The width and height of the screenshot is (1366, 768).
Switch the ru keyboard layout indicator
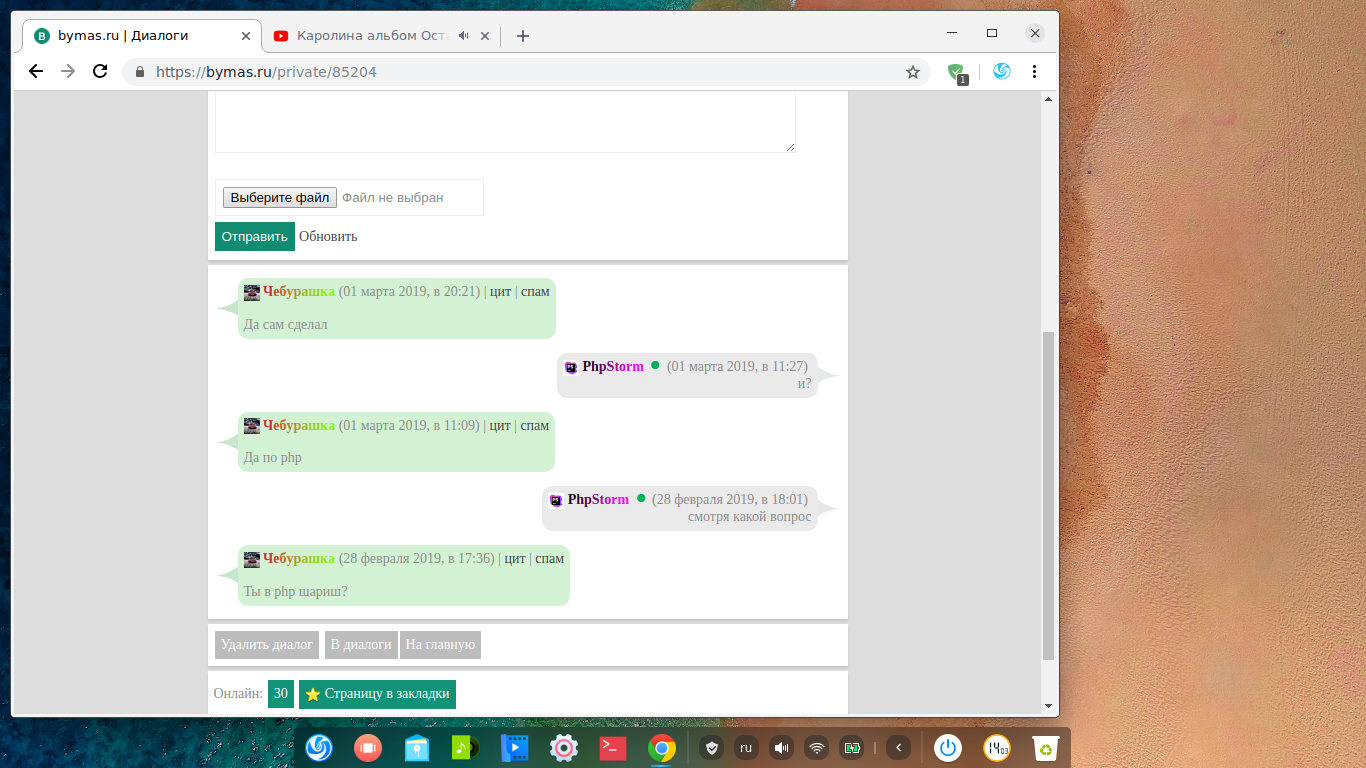(746, 747)
